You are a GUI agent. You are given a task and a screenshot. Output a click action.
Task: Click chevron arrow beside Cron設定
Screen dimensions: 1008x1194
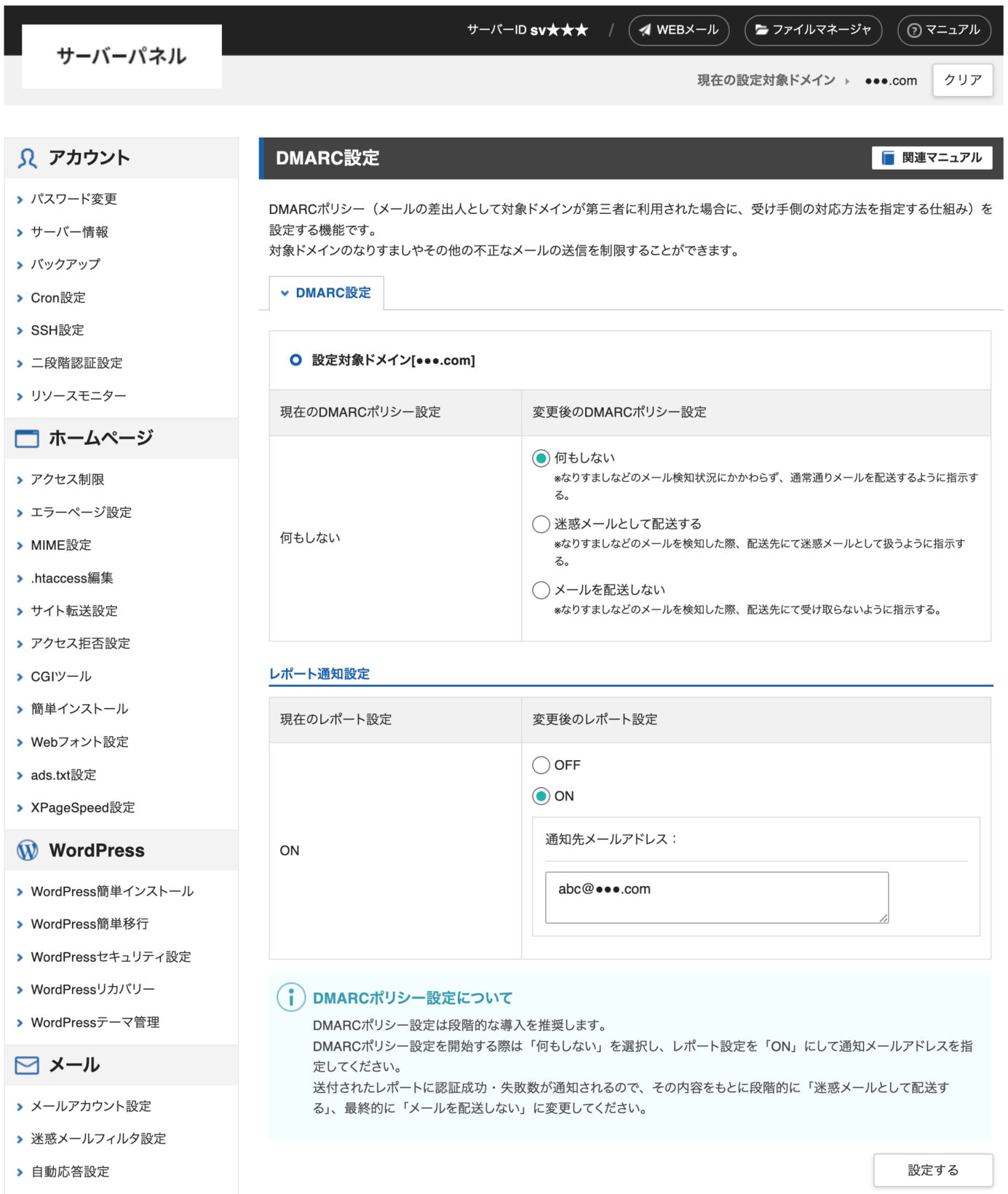(x=20, y=298)
